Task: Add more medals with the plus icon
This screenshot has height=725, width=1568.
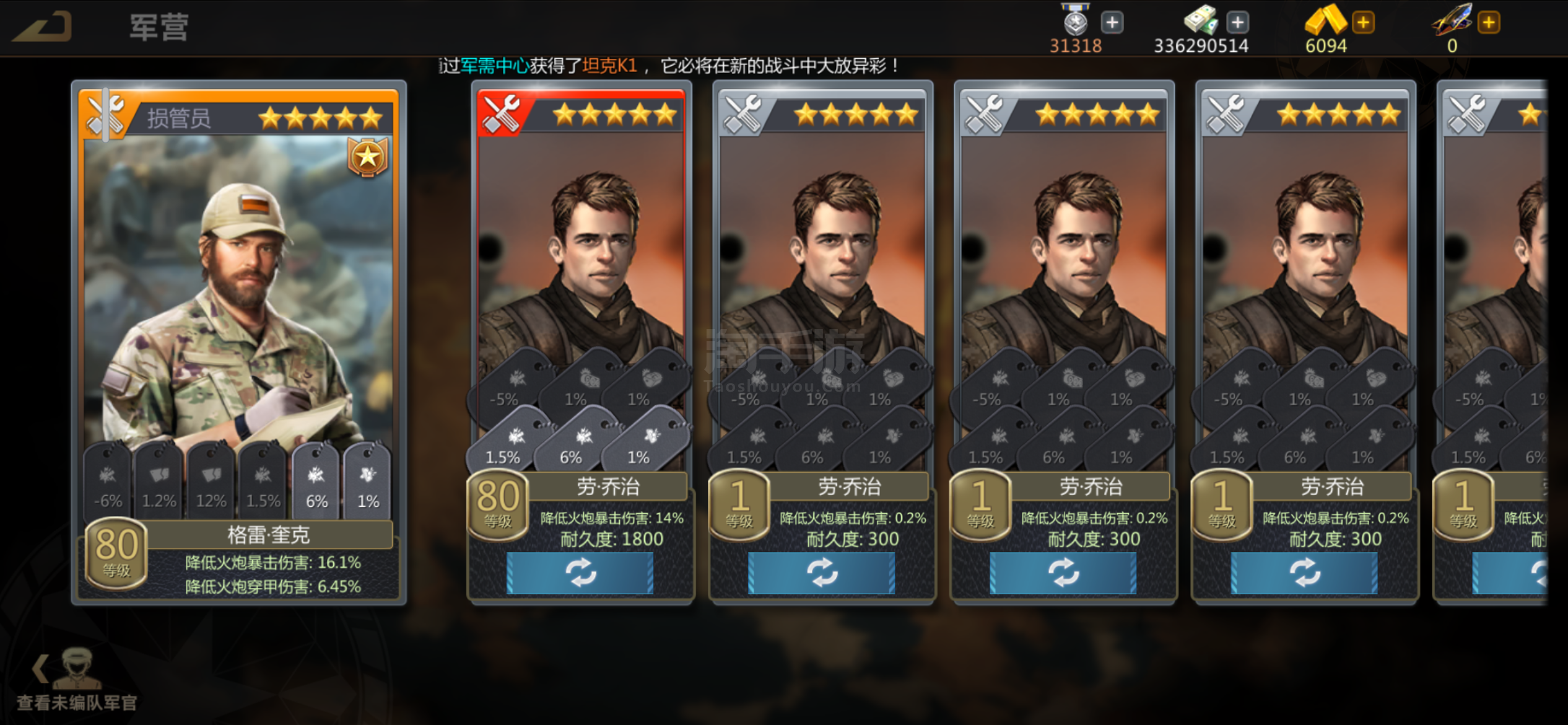Action: click(x=1112, y=23)
